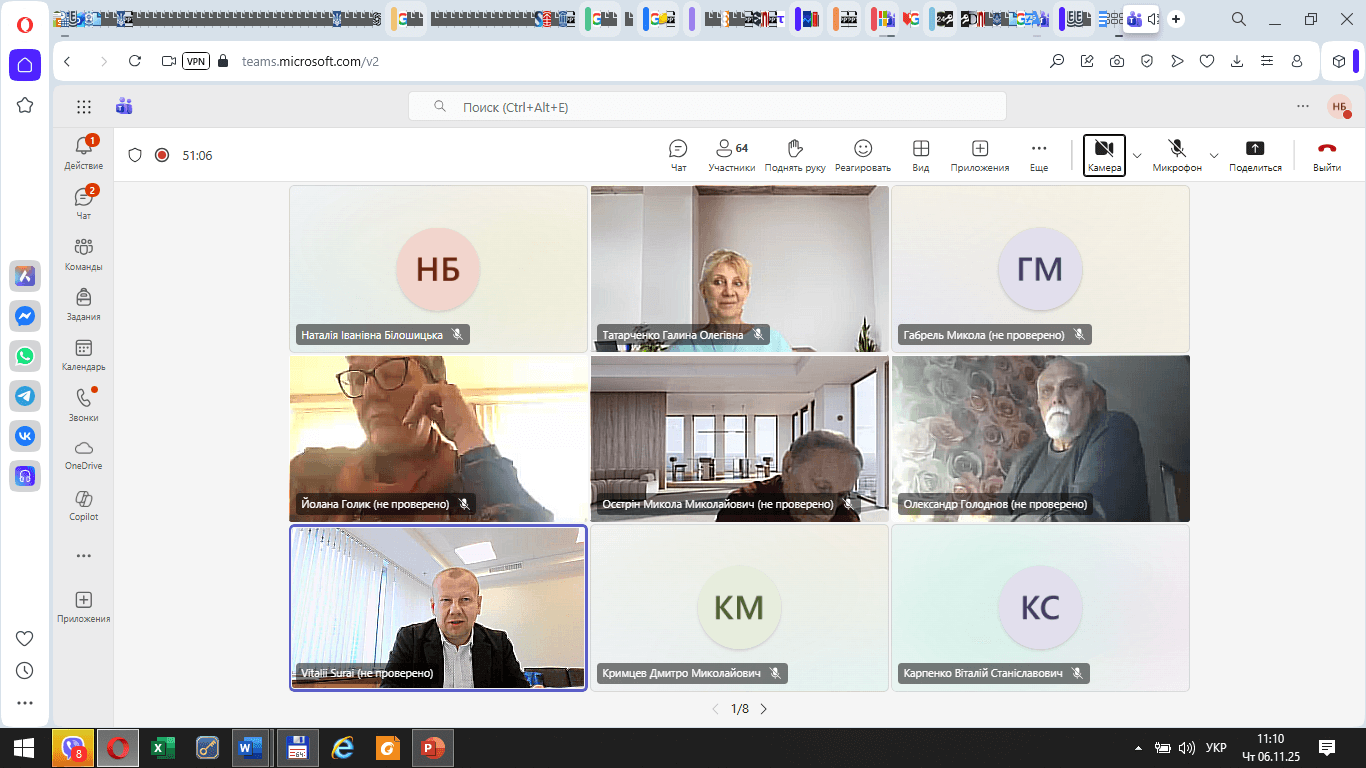Show the Участники participants list

pos(731,155)
